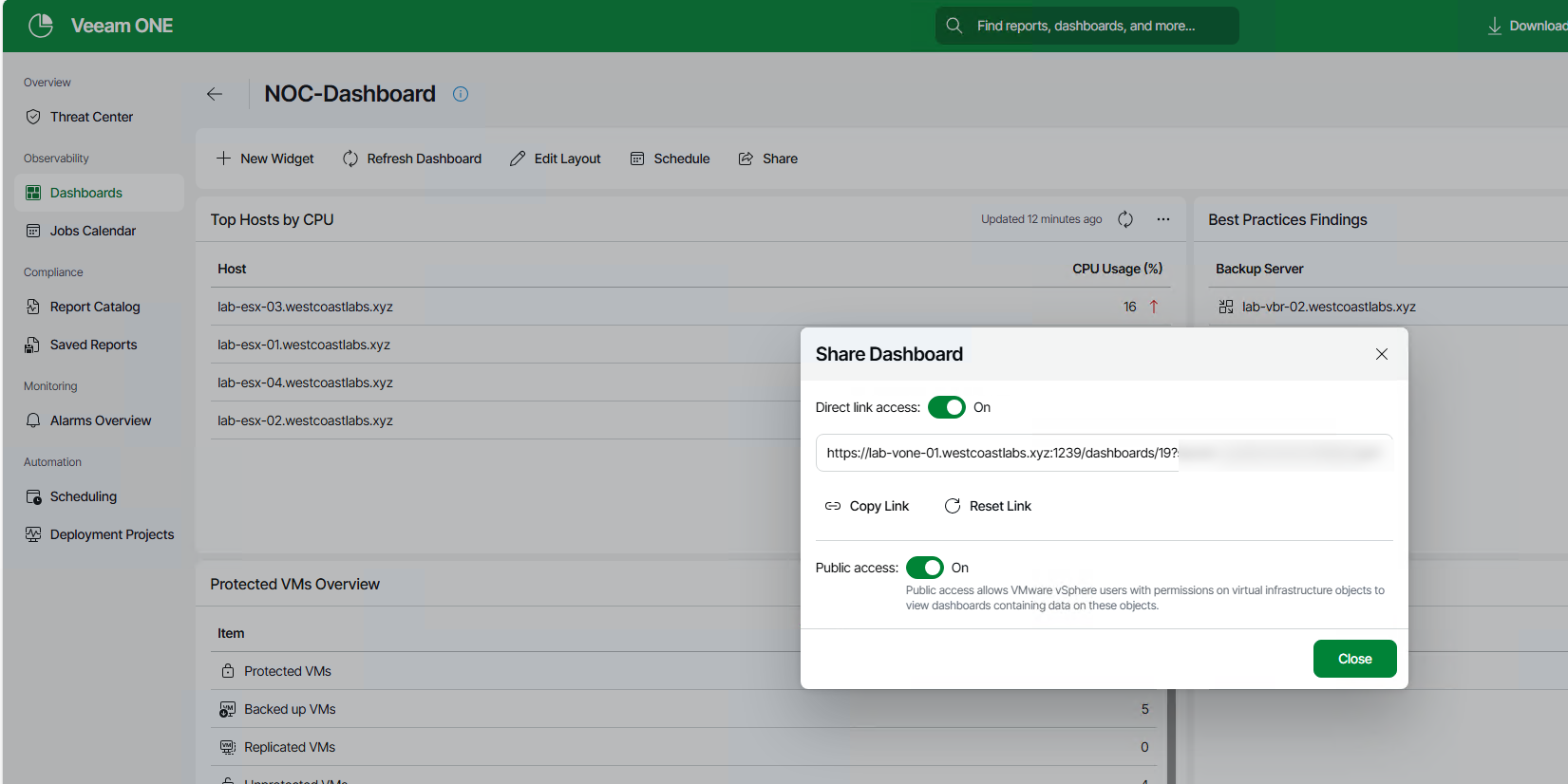Turn off Direct link access toggle
Image resolution: width=1568 pixels, height=784 pixels.
pos(947,407)
